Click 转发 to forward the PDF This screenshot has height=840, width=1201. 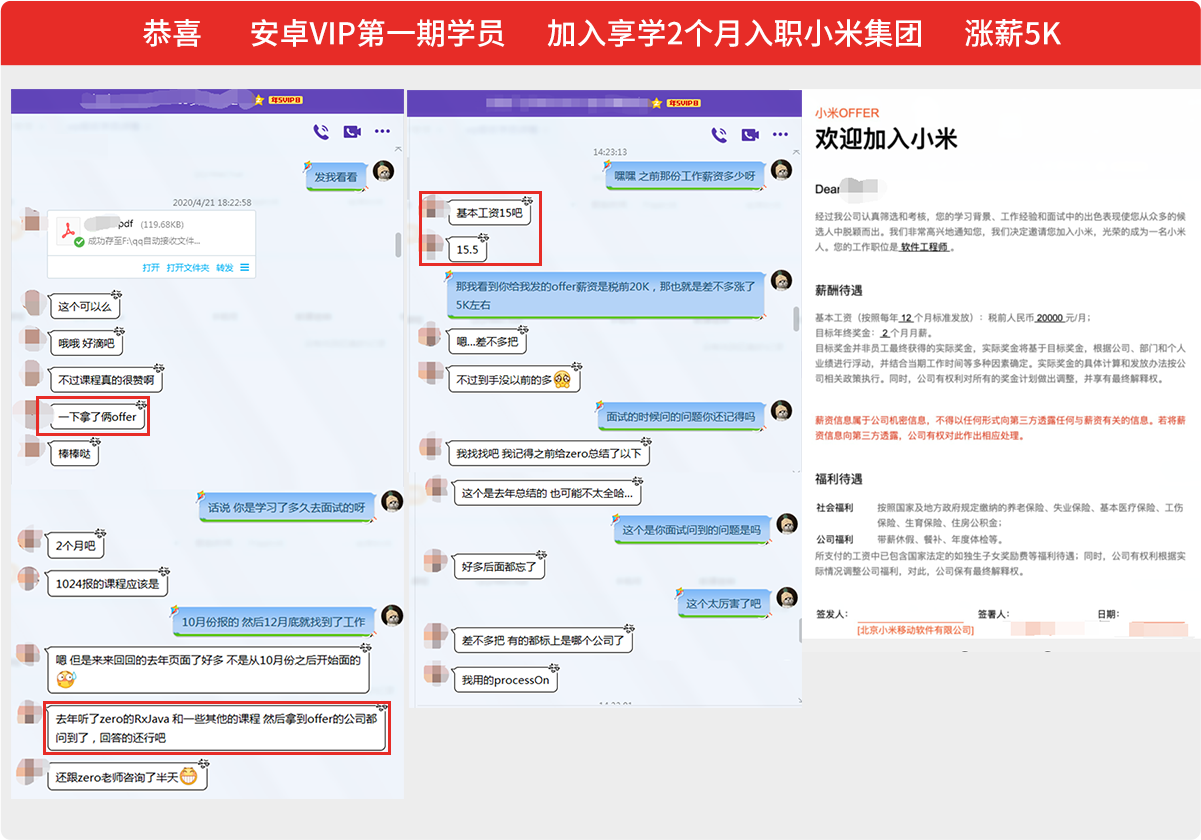[x=225, y=268]
